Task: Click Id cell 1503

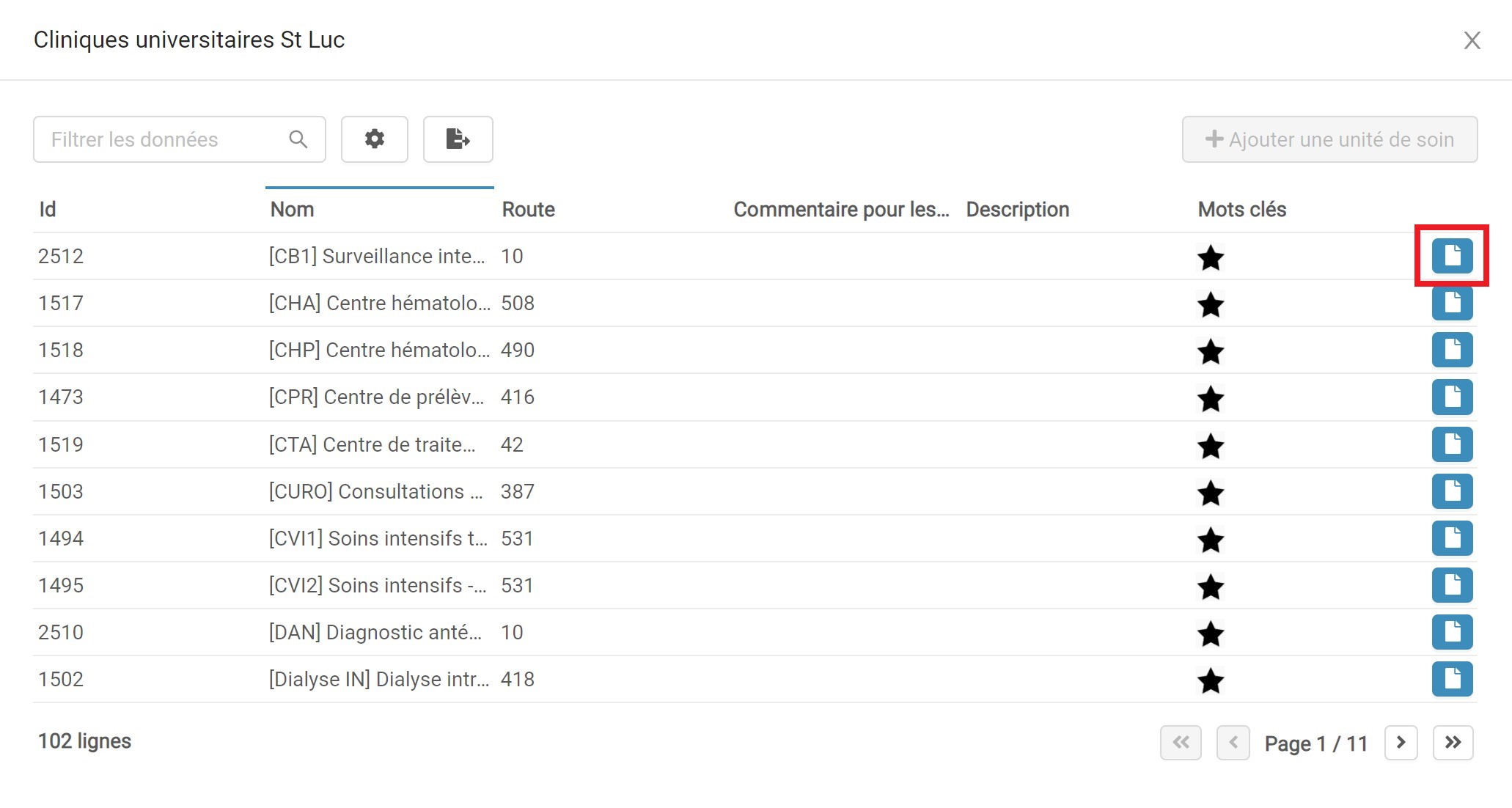Action: tap(61, 492)
